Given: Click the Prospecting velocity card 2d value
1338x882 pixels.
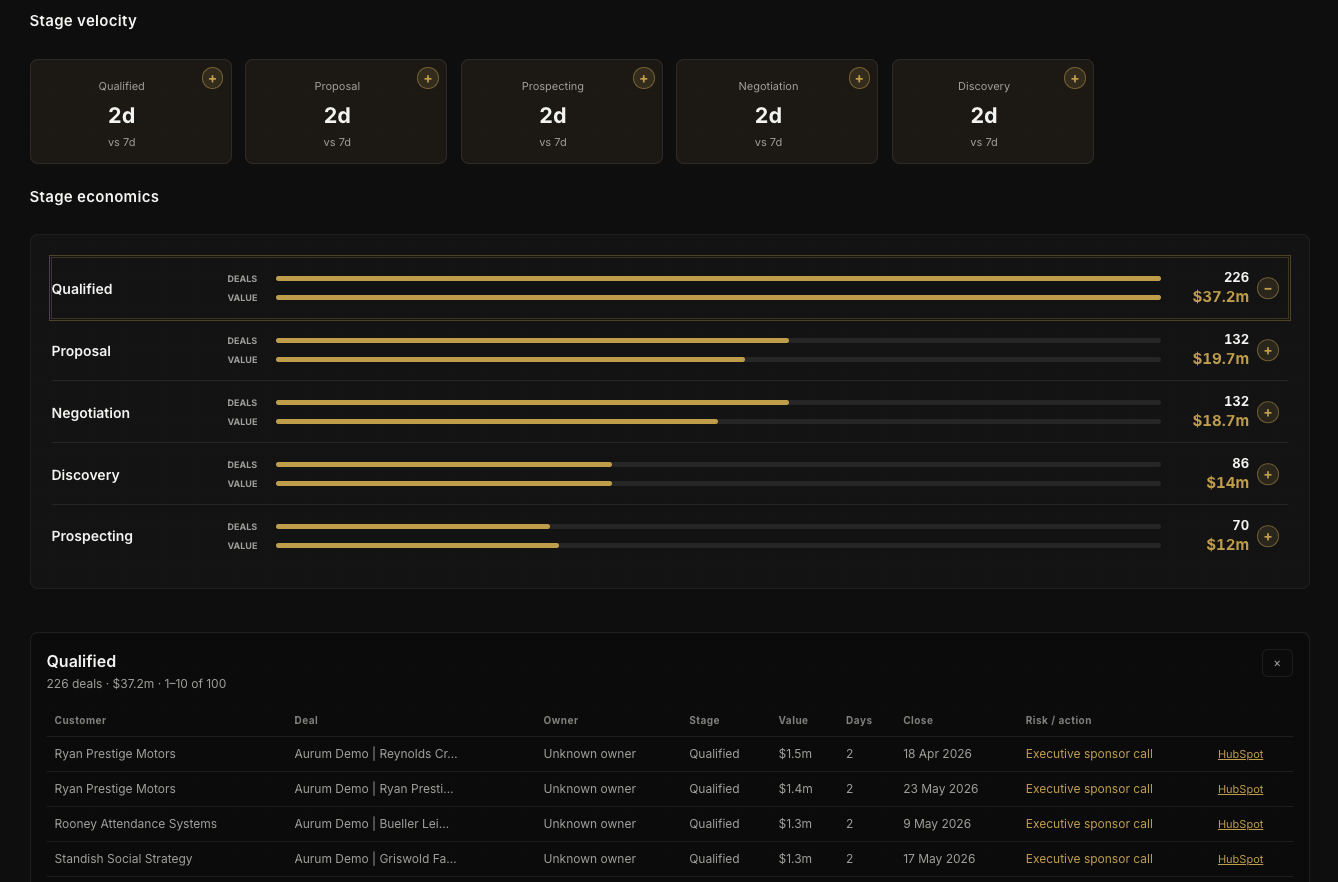Looking at the screenshot, I should [553, 115].
